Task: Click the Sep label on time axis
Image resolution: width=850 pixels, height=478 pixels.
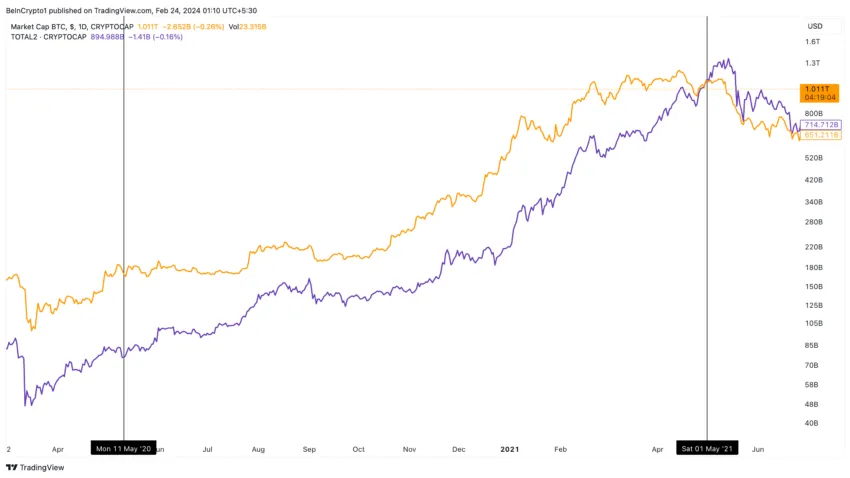Action: 309,449
